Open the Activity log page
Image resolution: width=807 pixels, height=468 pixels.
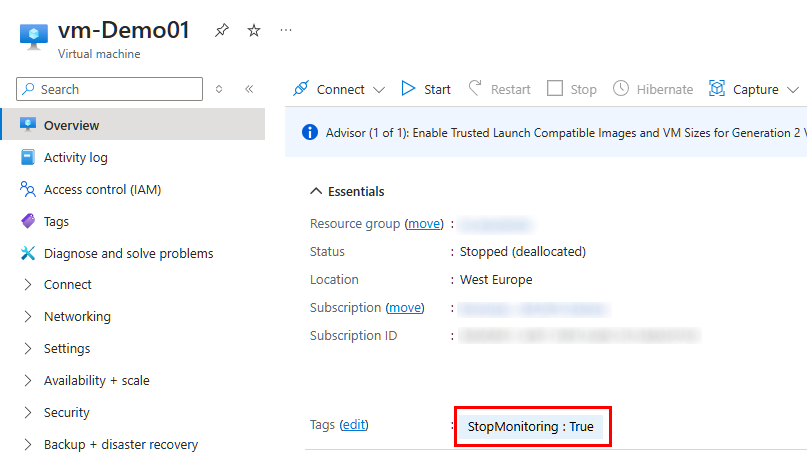[75, 157]
